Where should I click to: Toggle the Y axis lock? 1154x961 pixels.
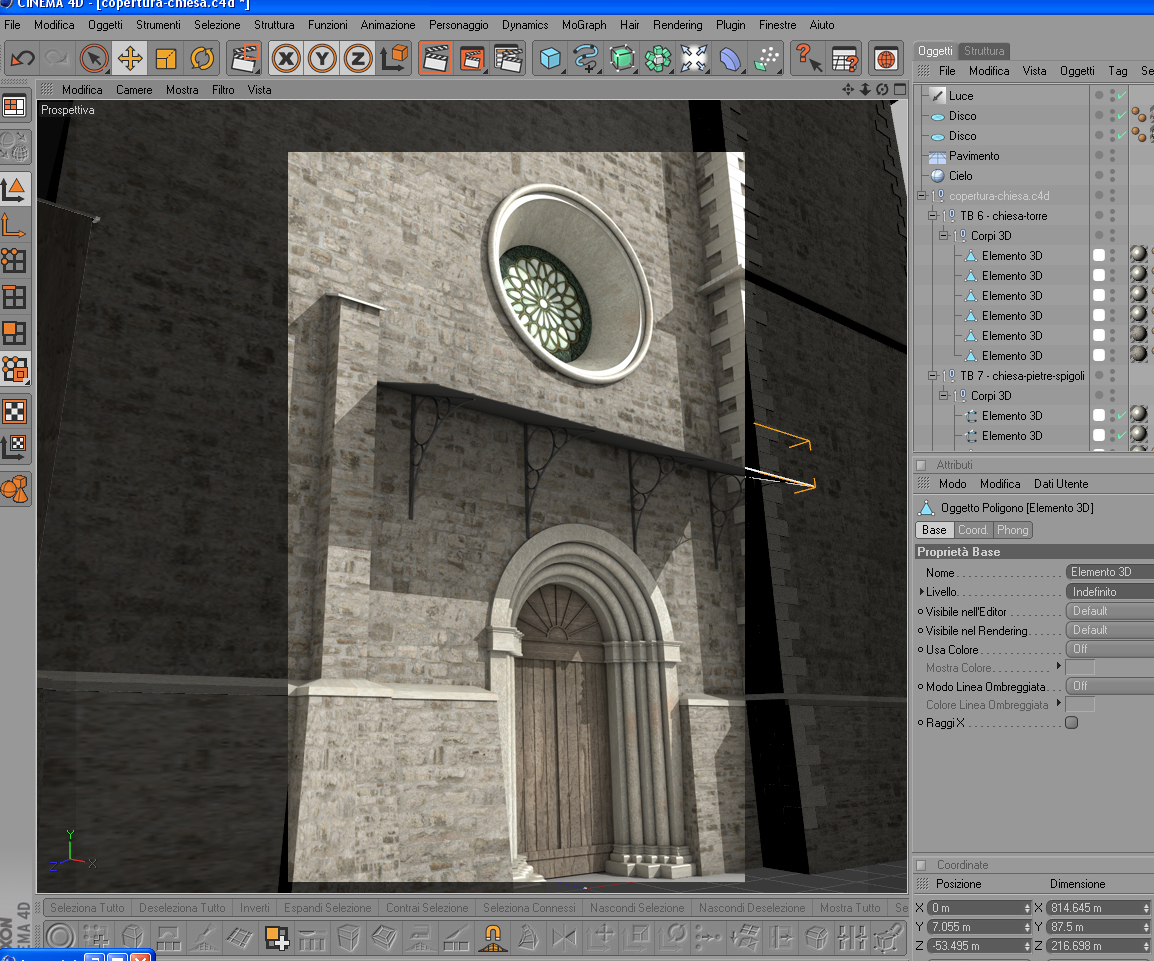[322, 58]
